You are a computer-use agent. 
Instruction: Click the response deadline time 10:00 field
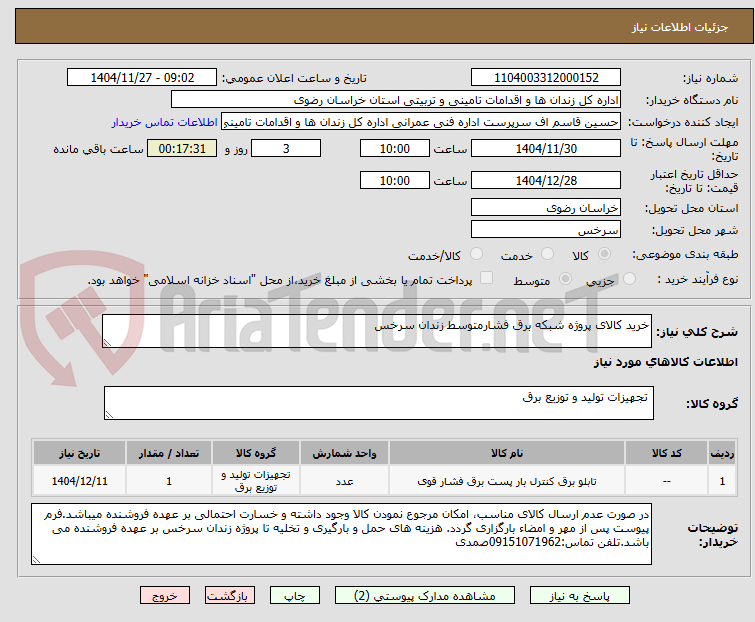tap(394, 148)
